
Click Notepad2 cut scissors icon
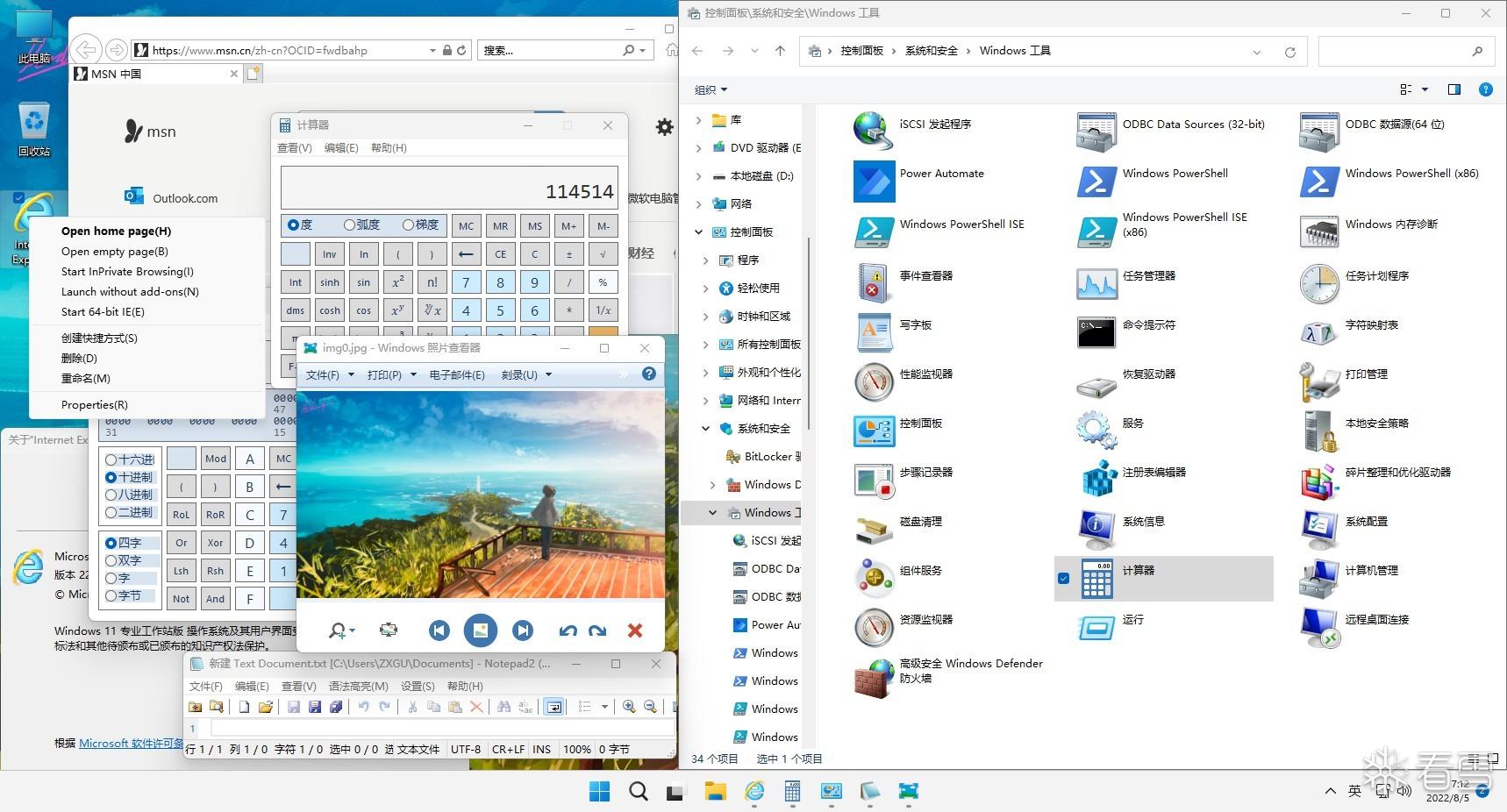(411, 707)
